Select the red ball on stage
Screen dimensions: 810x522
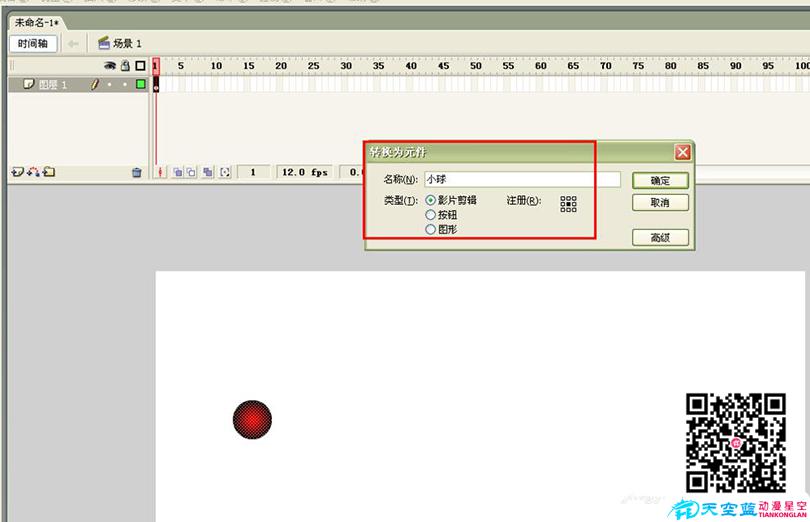252,420
